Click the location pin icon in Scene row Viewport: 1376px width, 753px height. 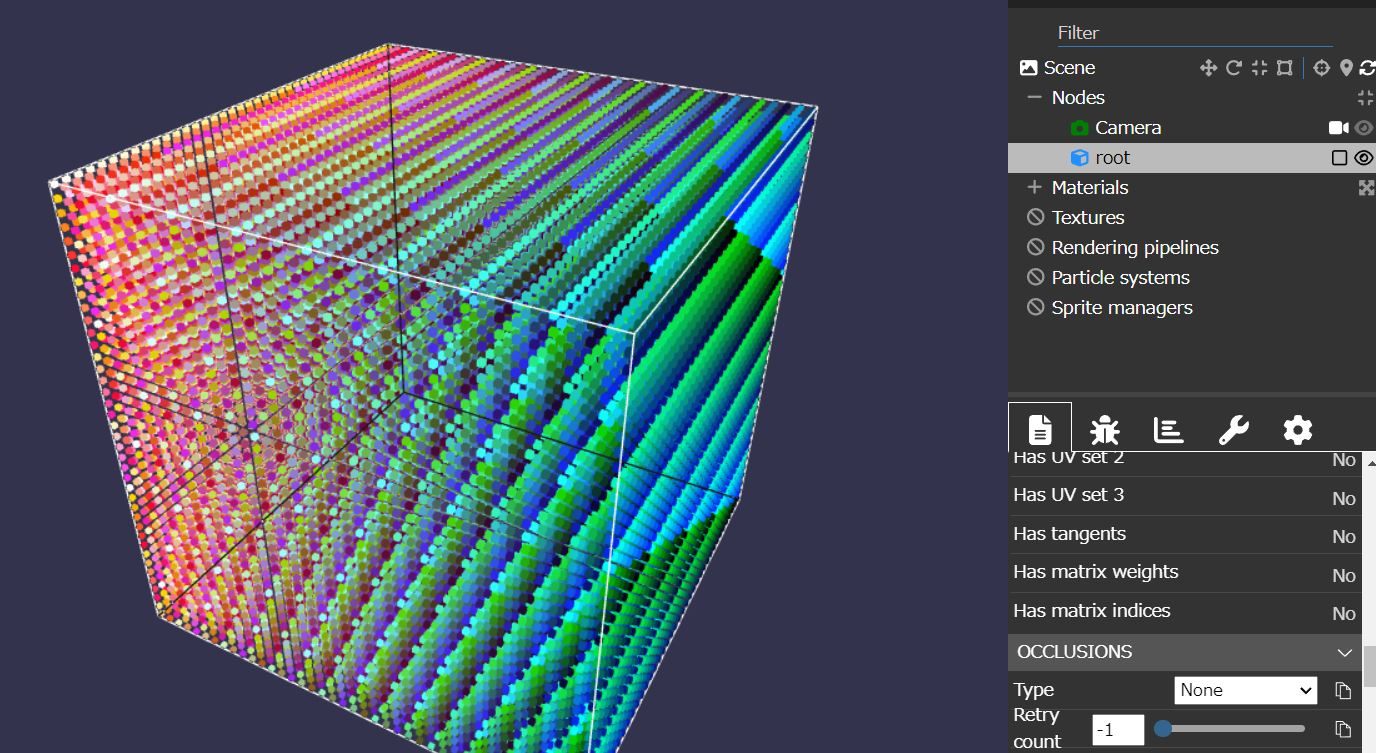click(x=1346, y=68)
